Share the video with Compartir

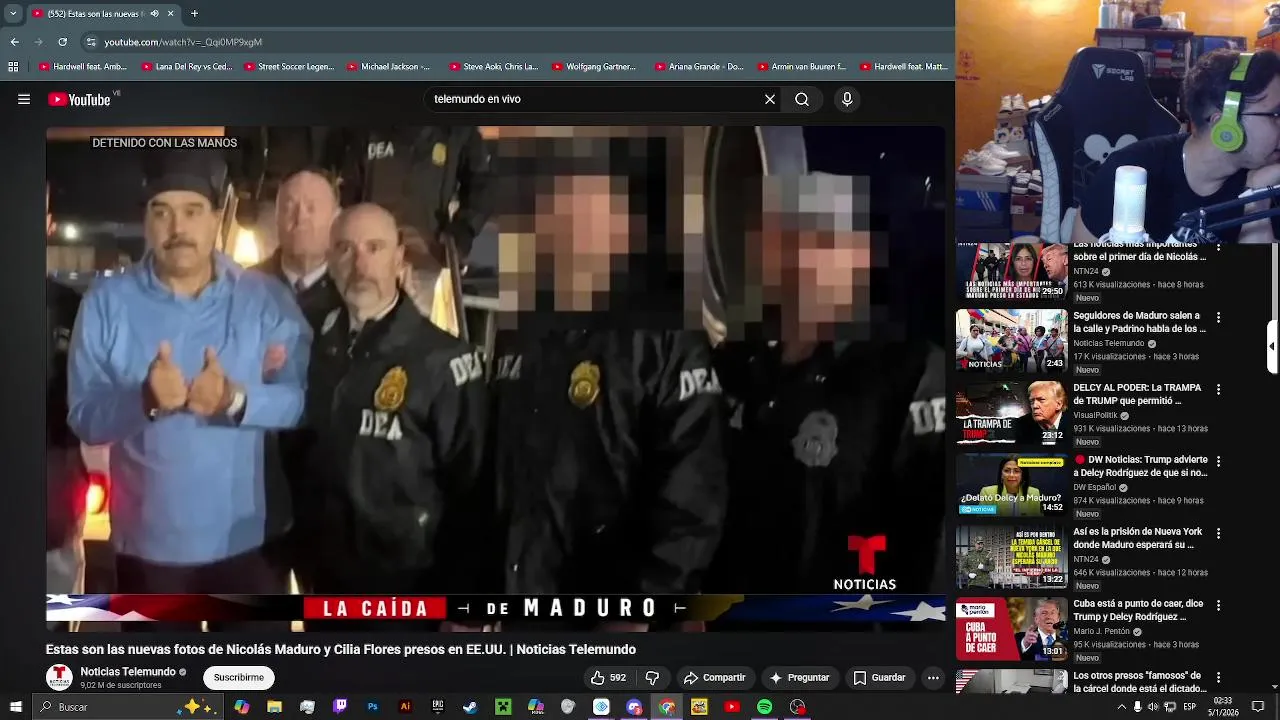point(714,678)
